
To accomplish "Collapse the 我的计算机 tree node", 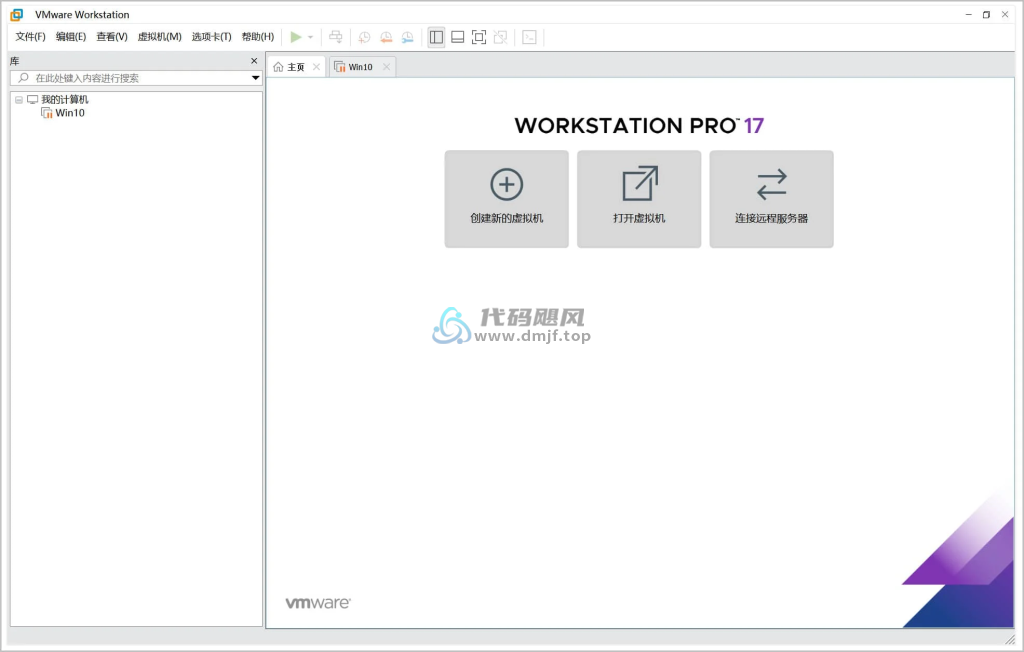I will tap(19, 99).
